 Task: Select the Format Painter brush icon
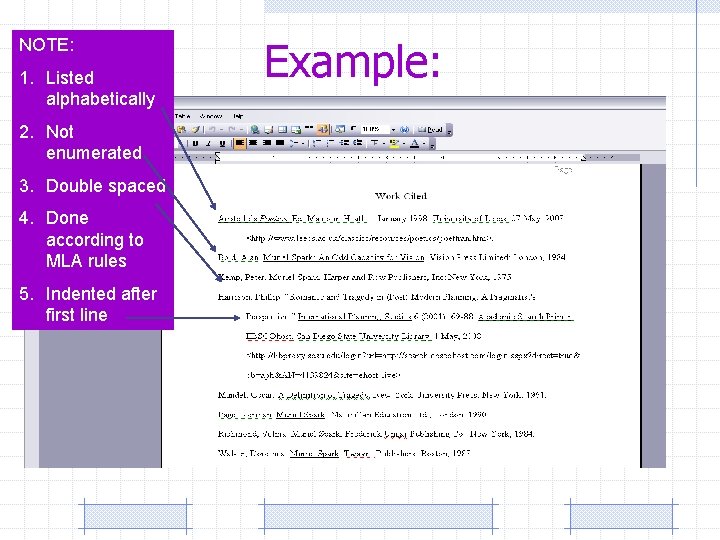coord(196,129)
